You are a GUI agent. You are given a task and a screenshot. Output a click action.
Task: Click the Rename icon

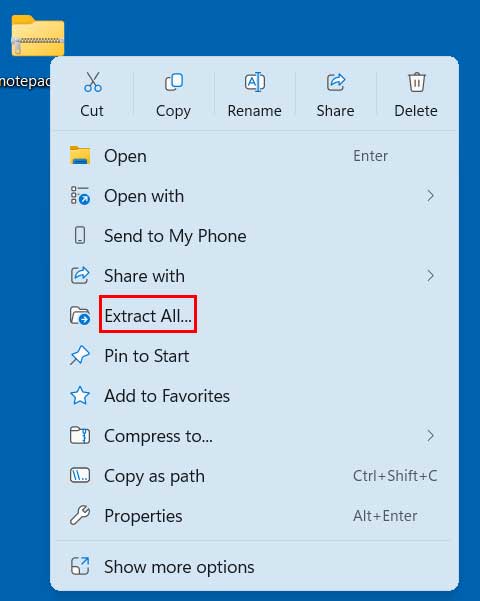pyautogui.click(x=255, y=82)
